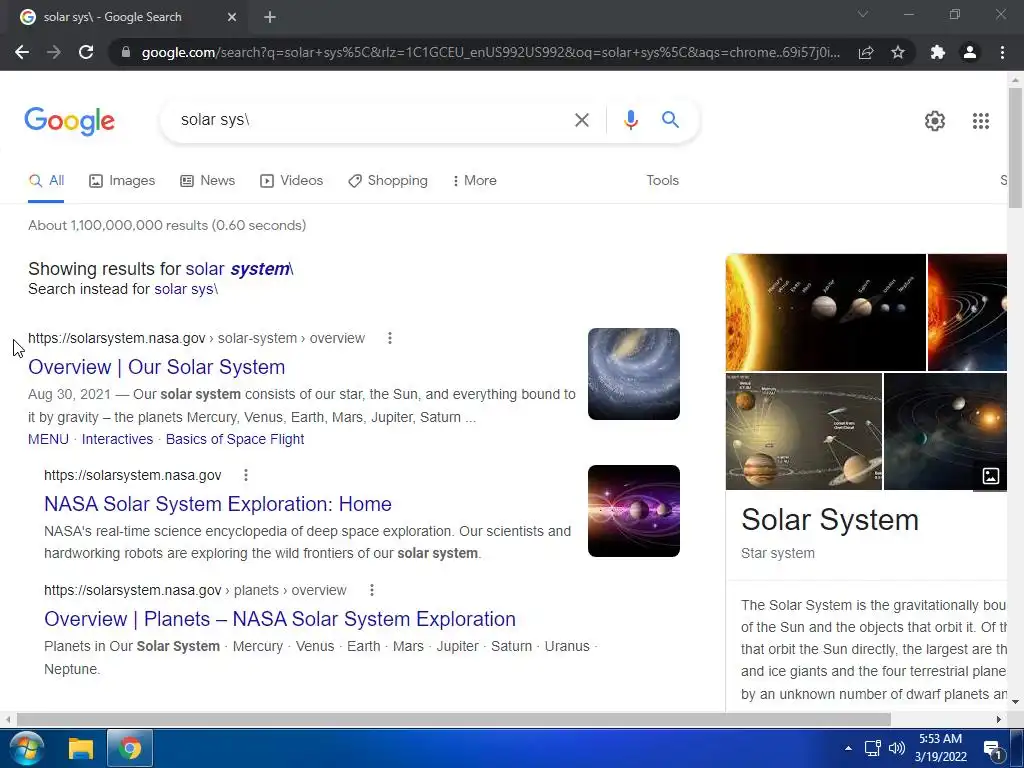
Task: Expand the More search categories
Action: pyautogui.click(x=474, y=181)
